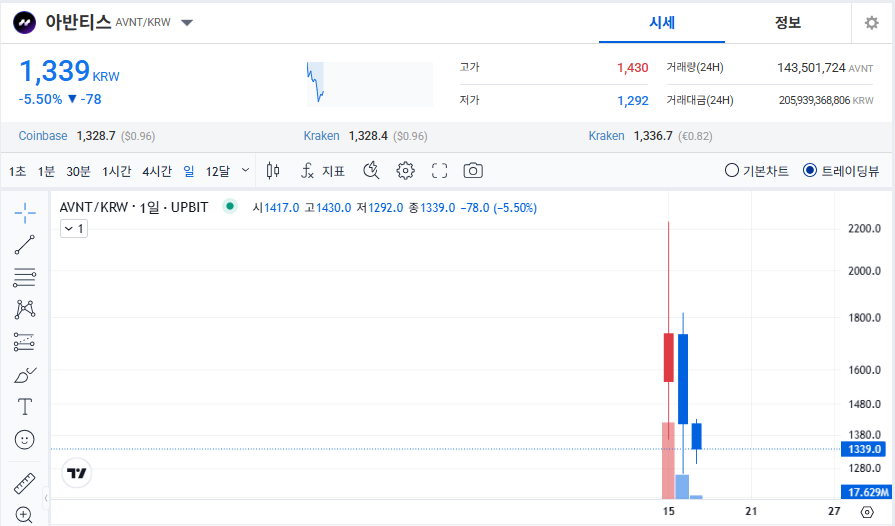This screenshot has height=526, width=895.
Task: Click the date label 21 on axis
Action: 751,511
